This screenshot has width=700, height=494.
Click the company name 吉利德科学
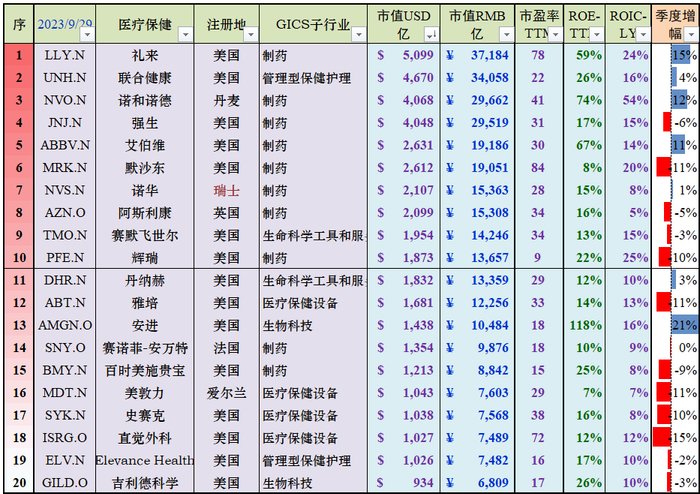(145, 483)
